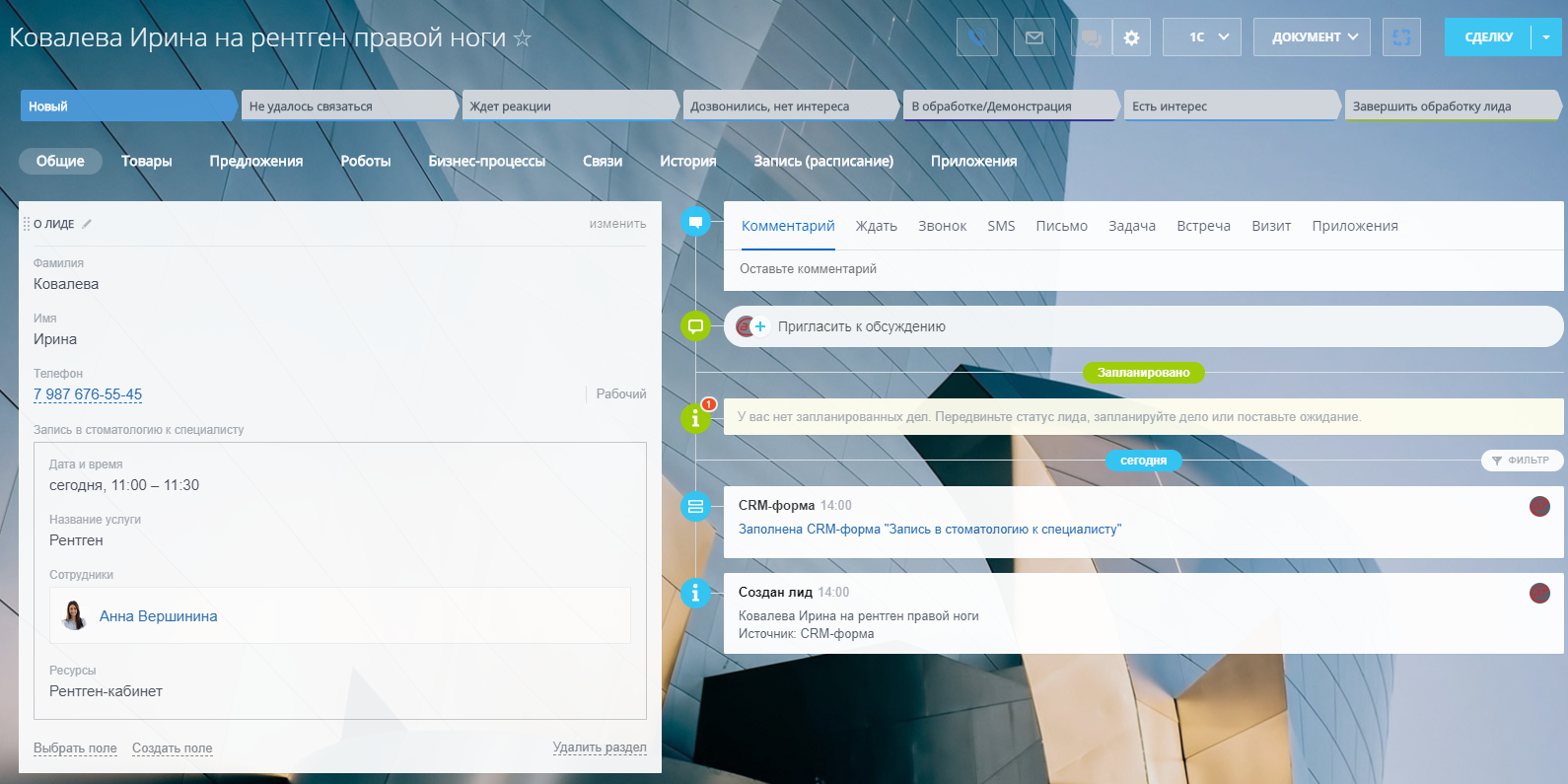This screenshot has width=1568, height=784.
Task: Set stage to Дозвонились, нет интереса
Action: tap(791, 106)
